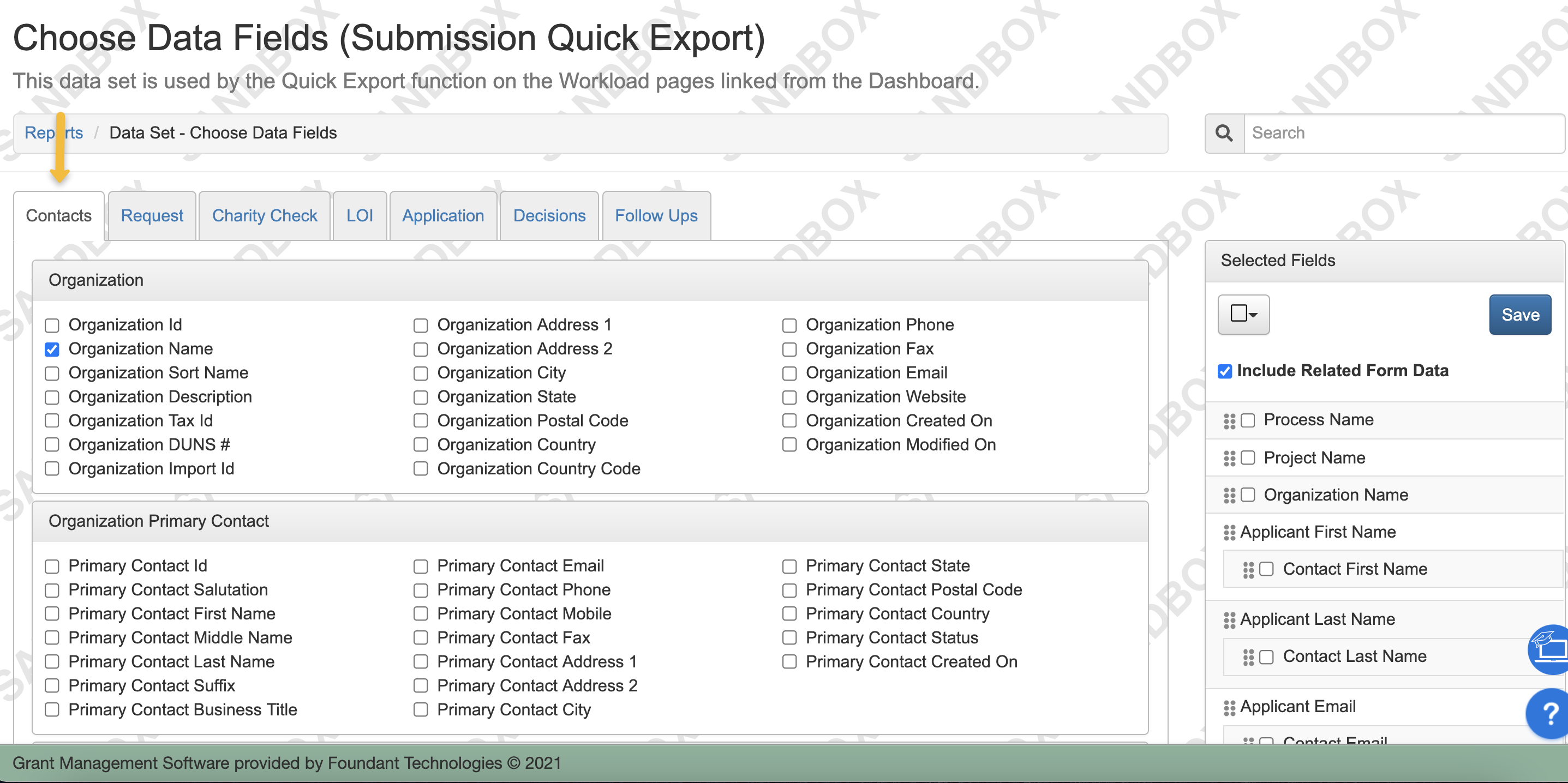
Task: Check Primary Contact First Name
Action: (52, 614)
